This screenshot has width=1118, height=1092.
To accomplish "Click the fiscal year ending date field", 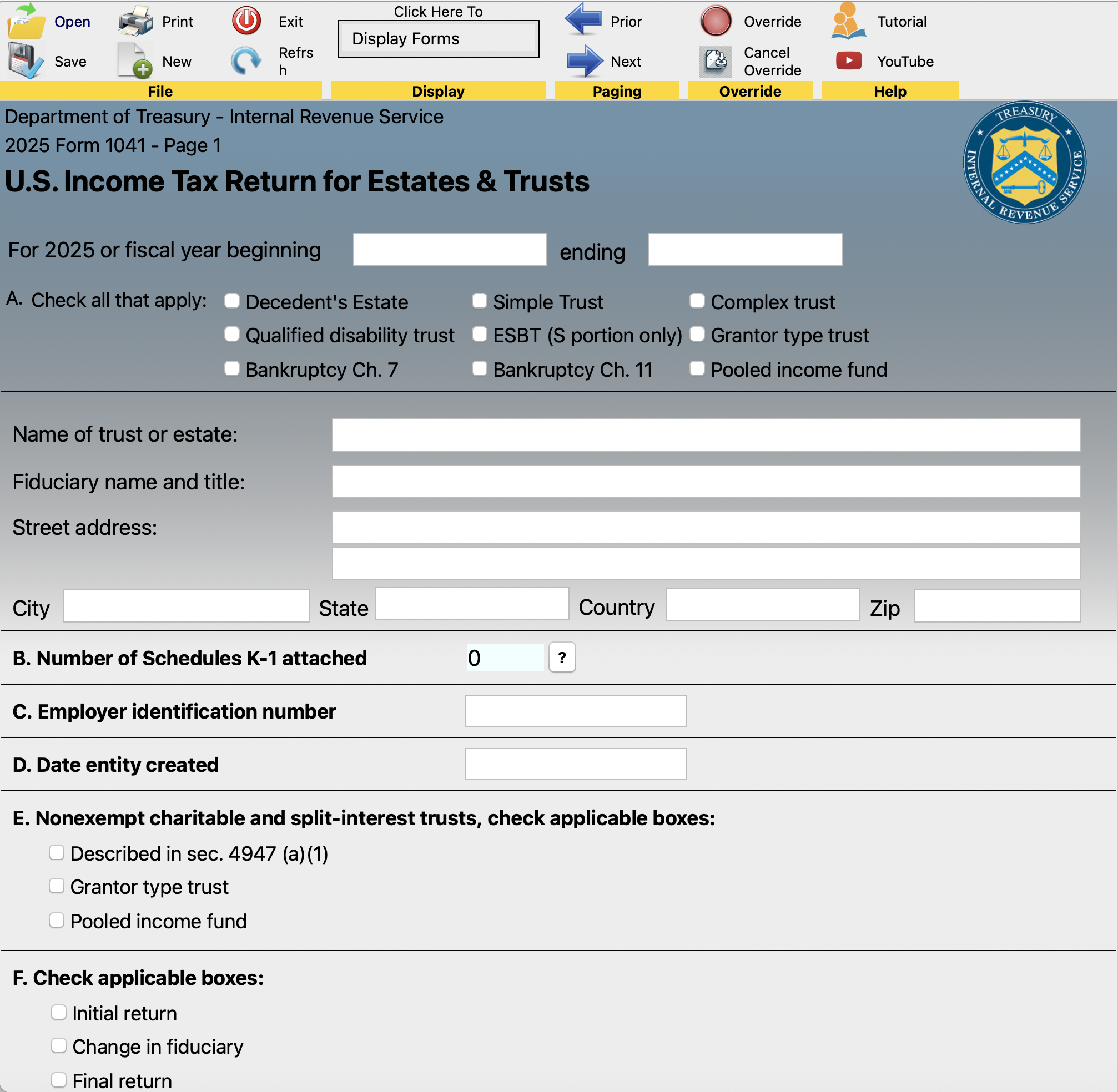I will (x=745, y=250).
